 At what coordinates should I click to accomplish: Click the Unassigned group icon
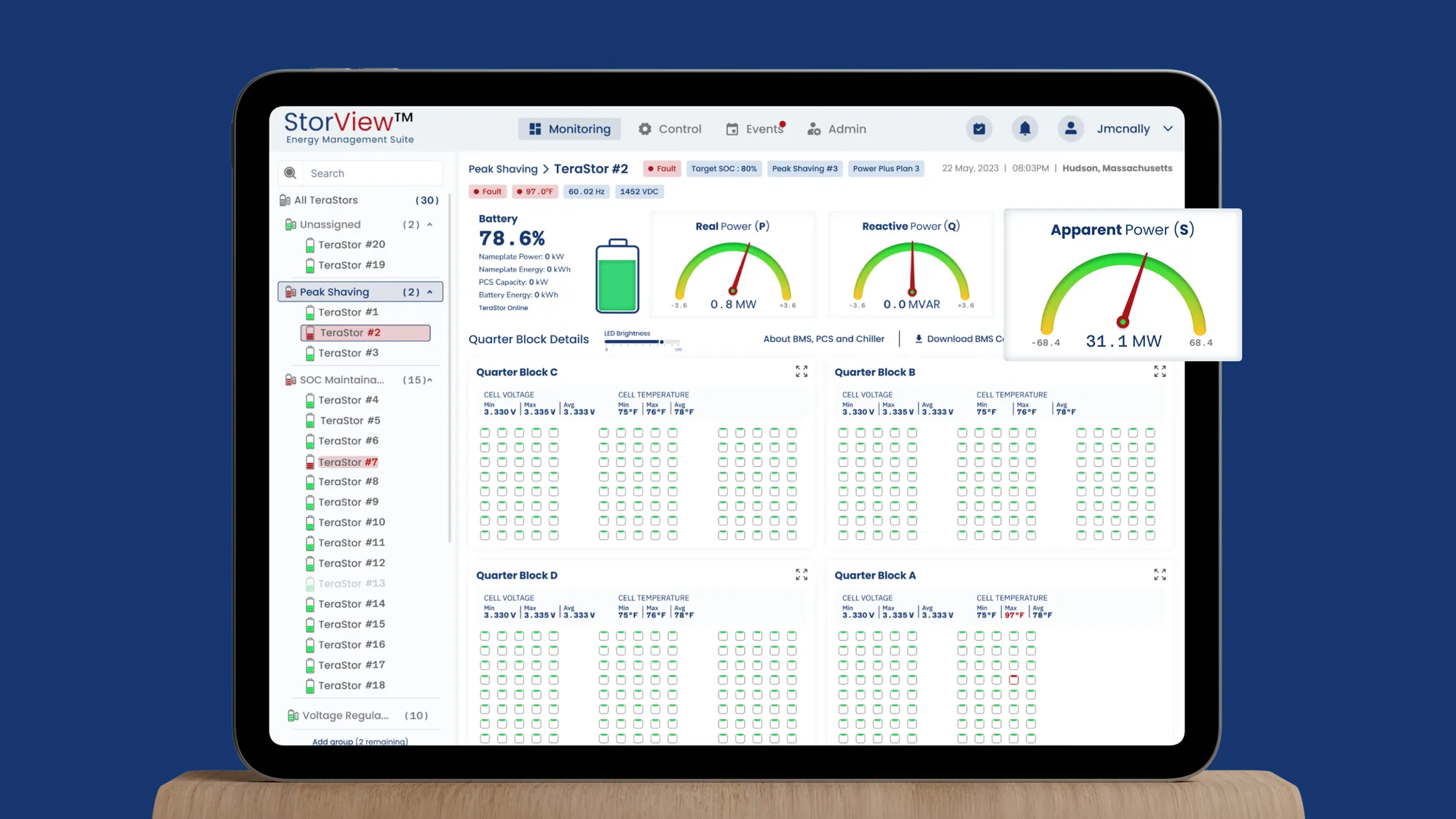pos(290,224)
